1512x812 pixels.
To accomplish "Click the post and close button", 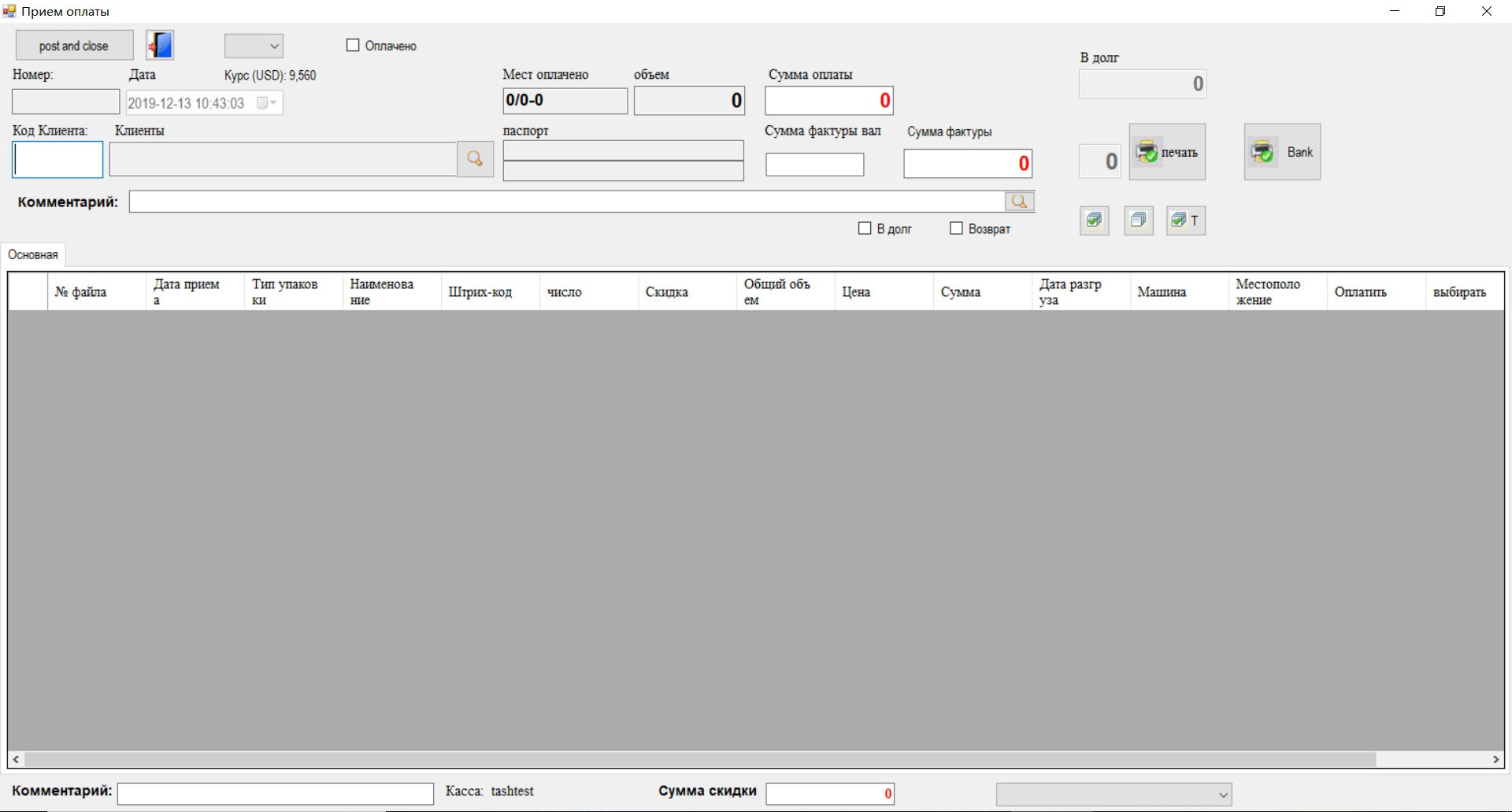I will [x=74, y=46].
